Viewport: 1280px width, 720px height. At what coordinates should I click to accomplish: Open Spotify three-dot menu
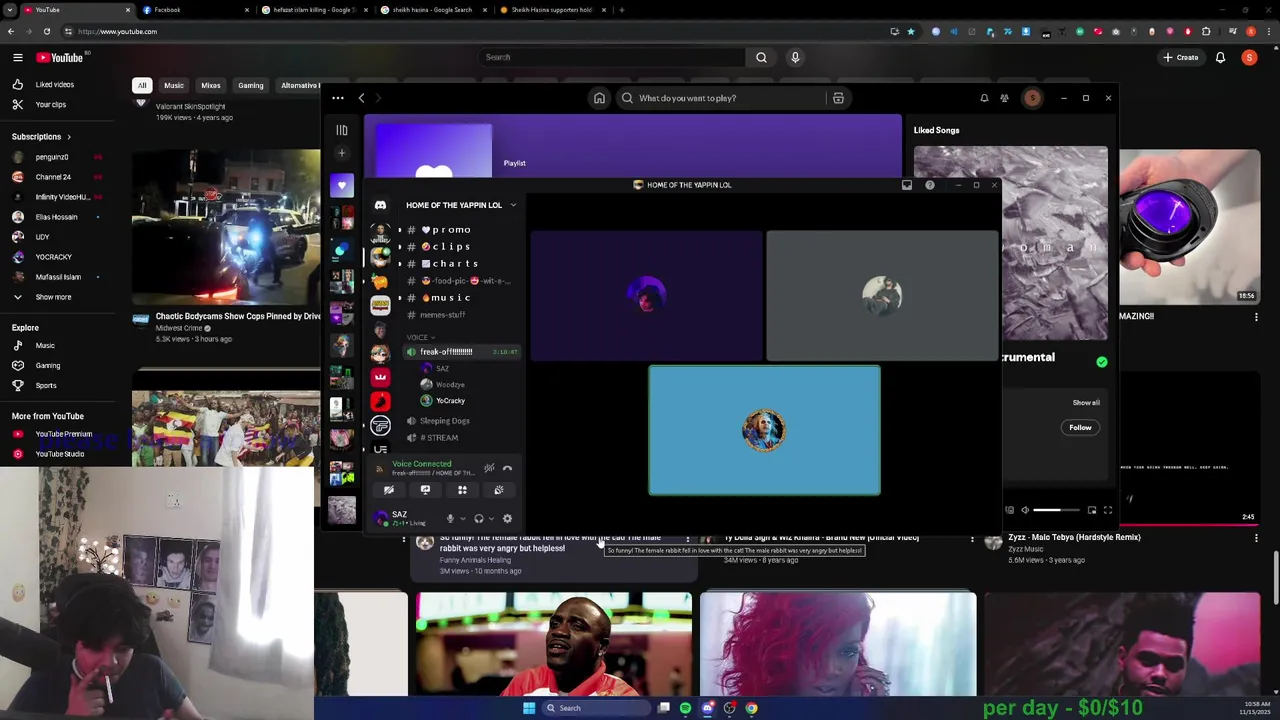coord(338,98)
